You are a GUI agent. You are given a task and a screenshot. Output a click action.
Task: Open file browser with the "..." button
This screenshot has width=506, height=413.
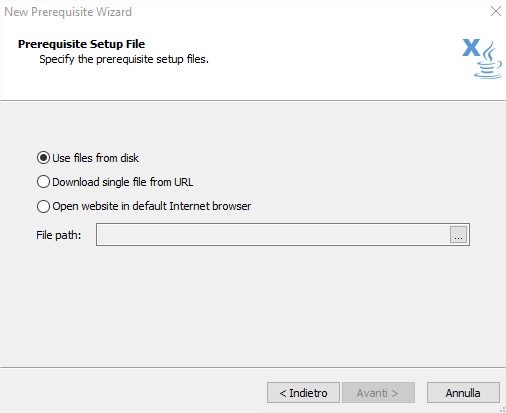458,235
